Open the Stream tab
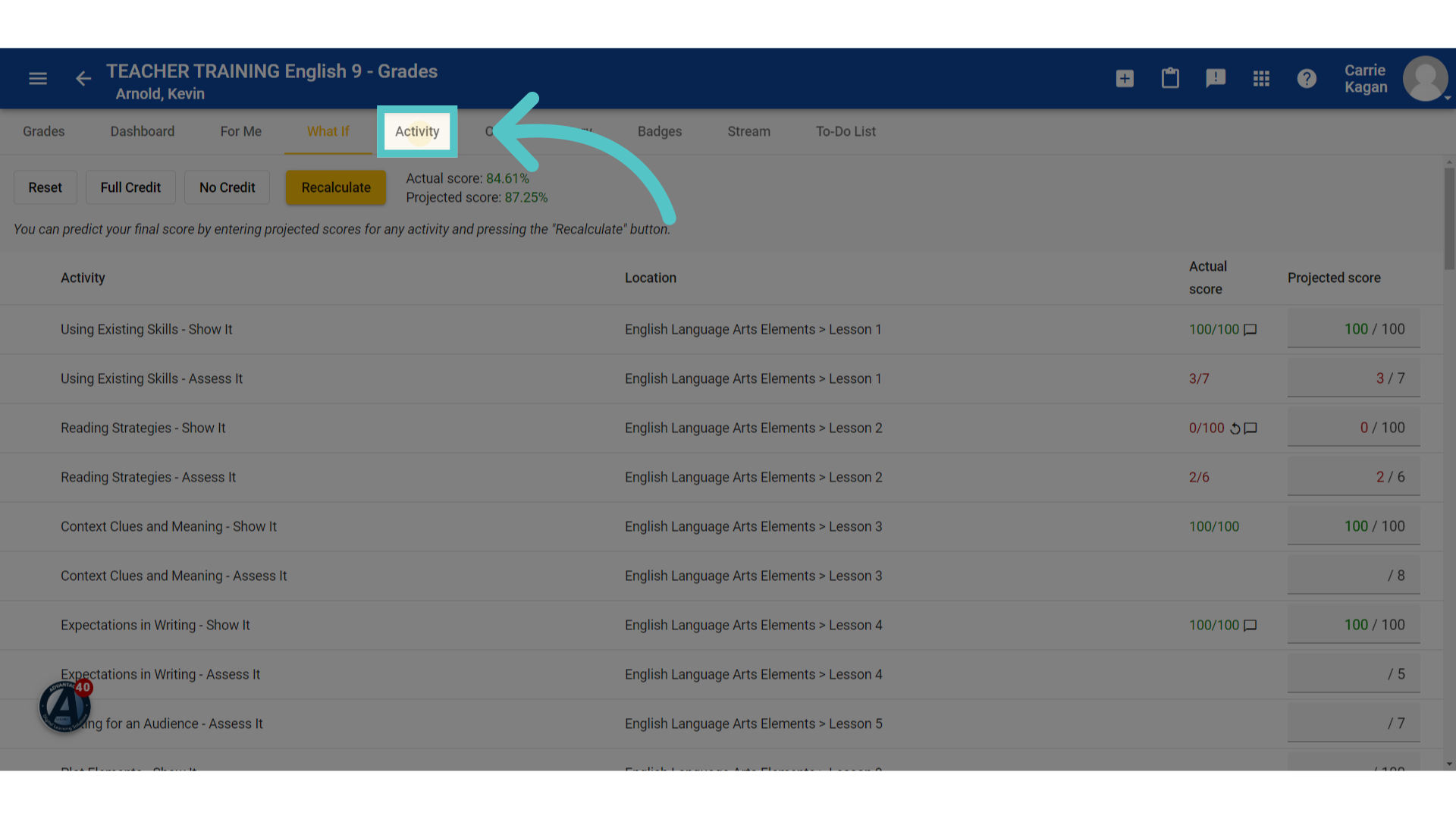1456x819 pixels. click(x=749, y=131)
